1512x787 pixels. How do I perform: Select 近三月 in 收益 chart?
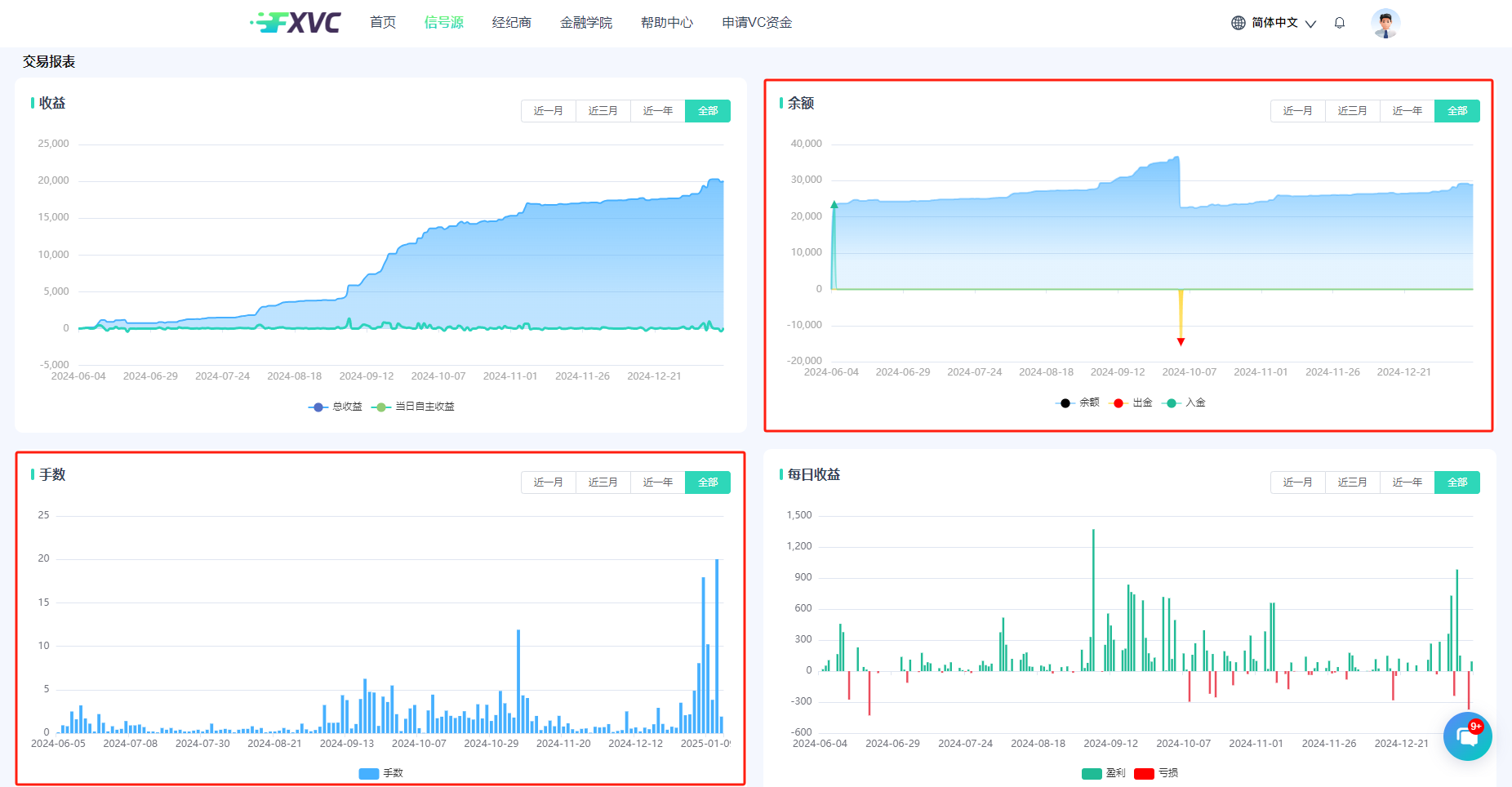click(x=603, y=111)
